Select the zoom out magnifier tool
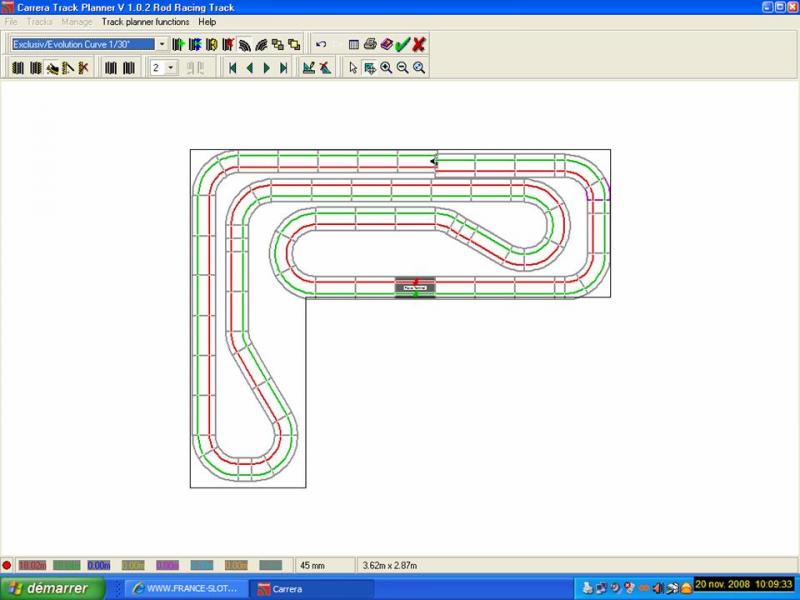The image size is (800, 600). click(402, 68)
